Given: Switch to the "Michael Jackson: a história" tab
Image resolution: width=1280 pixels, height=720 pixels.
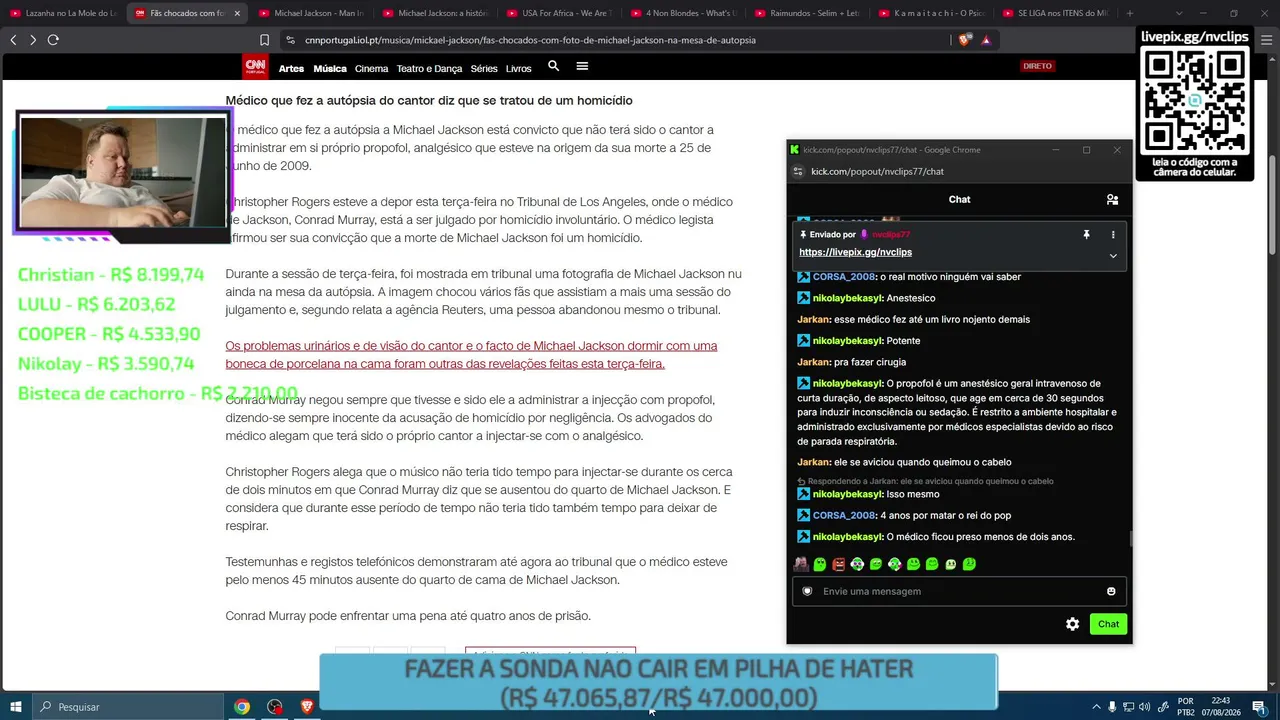Looking at the screenshot, I should [x=434, y=13].
